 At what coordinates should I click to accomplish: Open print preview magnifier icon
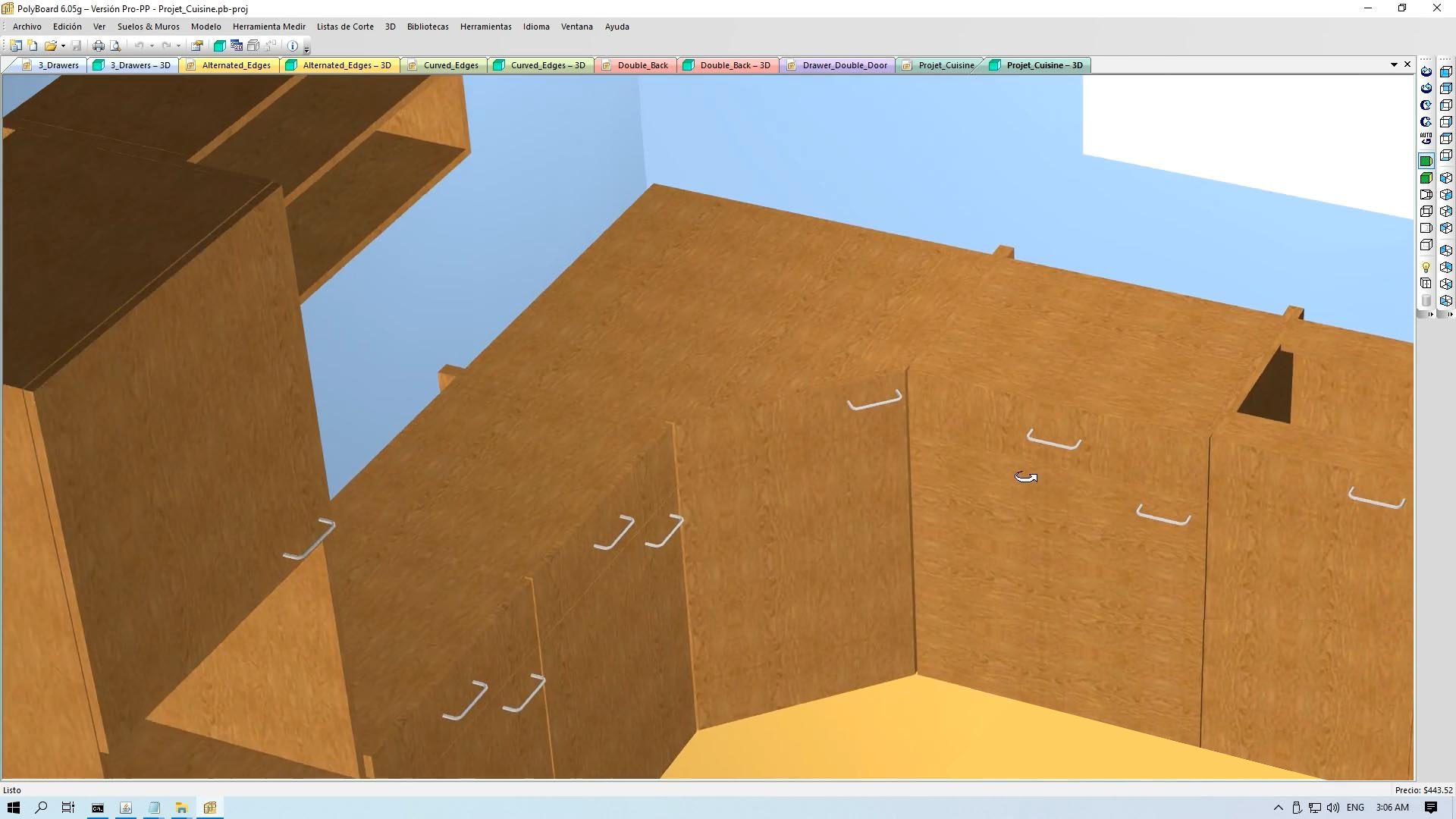coord(115,45)
